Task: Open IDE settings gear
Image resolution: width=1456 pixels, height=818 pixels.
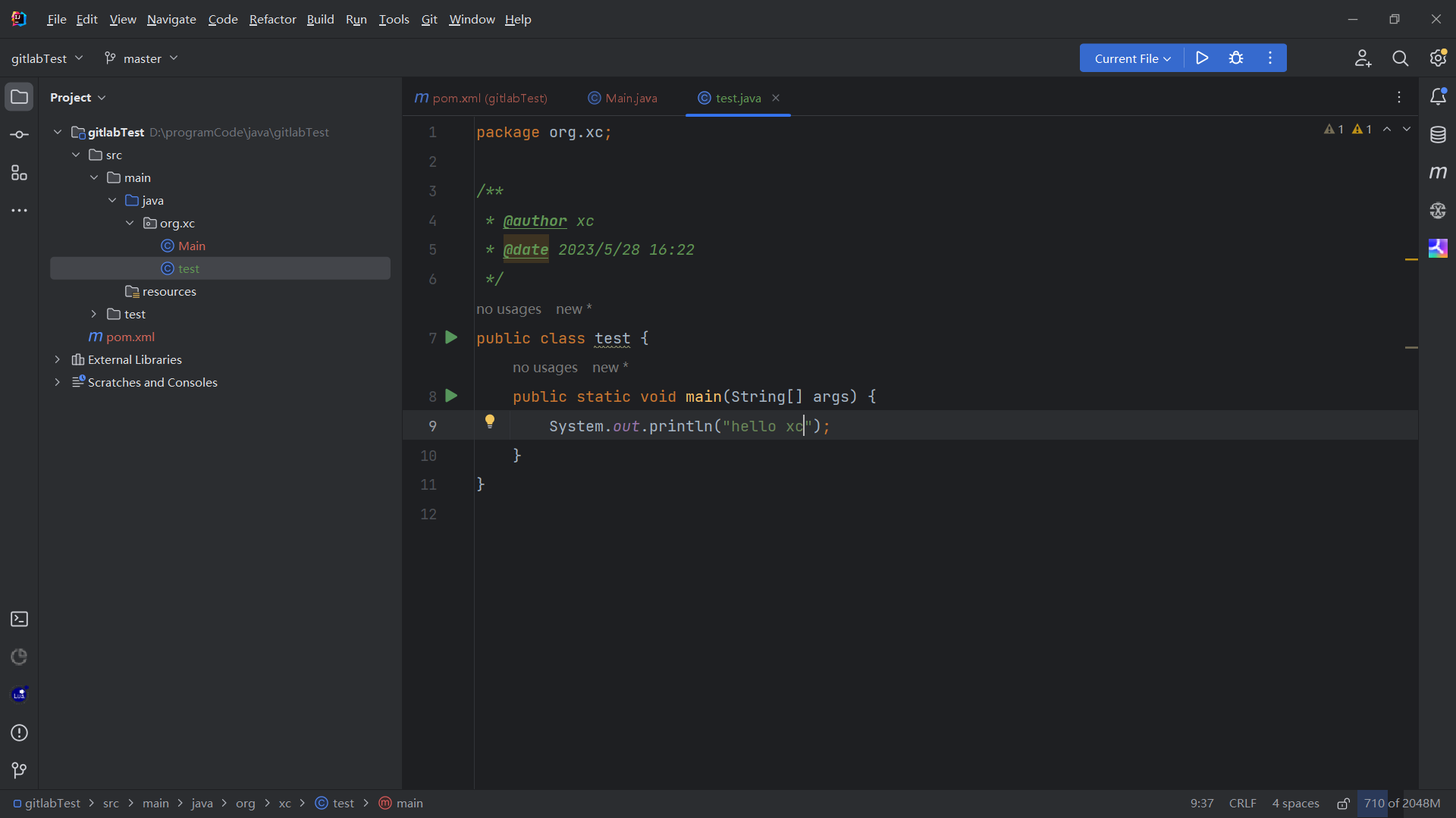Action: tap(1438, 58)
